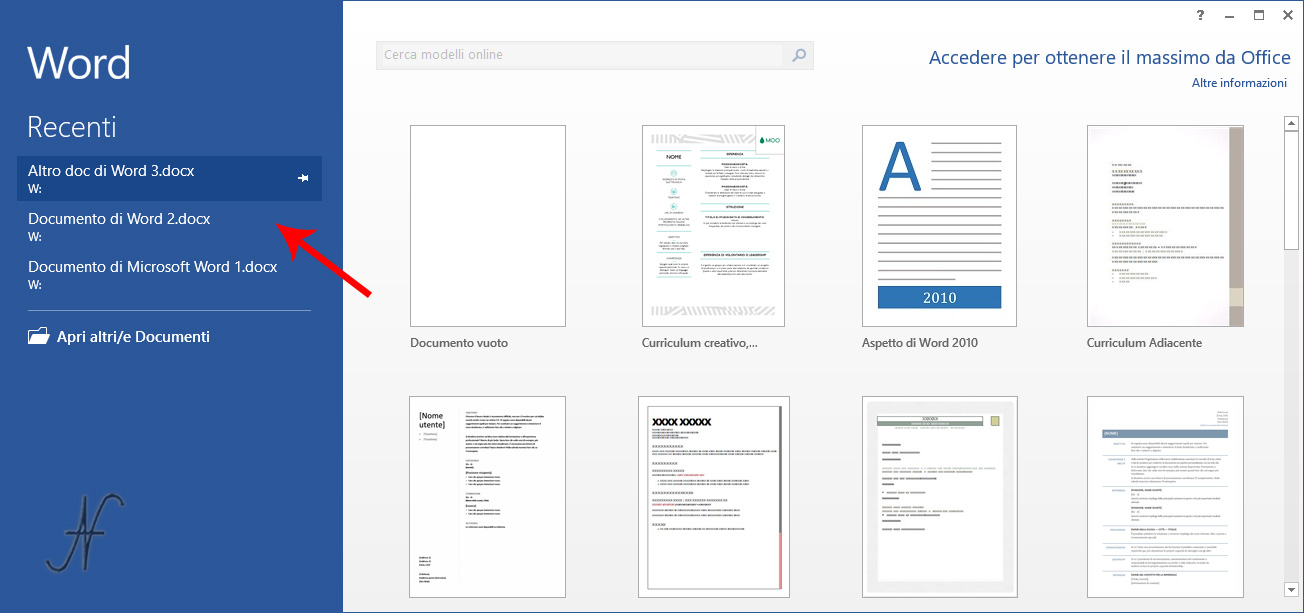The height and width of the screenshot is (613, 1304).
Task: Choose Curriculum creativo template thumbnail
Action: click(x=713, y=226)
